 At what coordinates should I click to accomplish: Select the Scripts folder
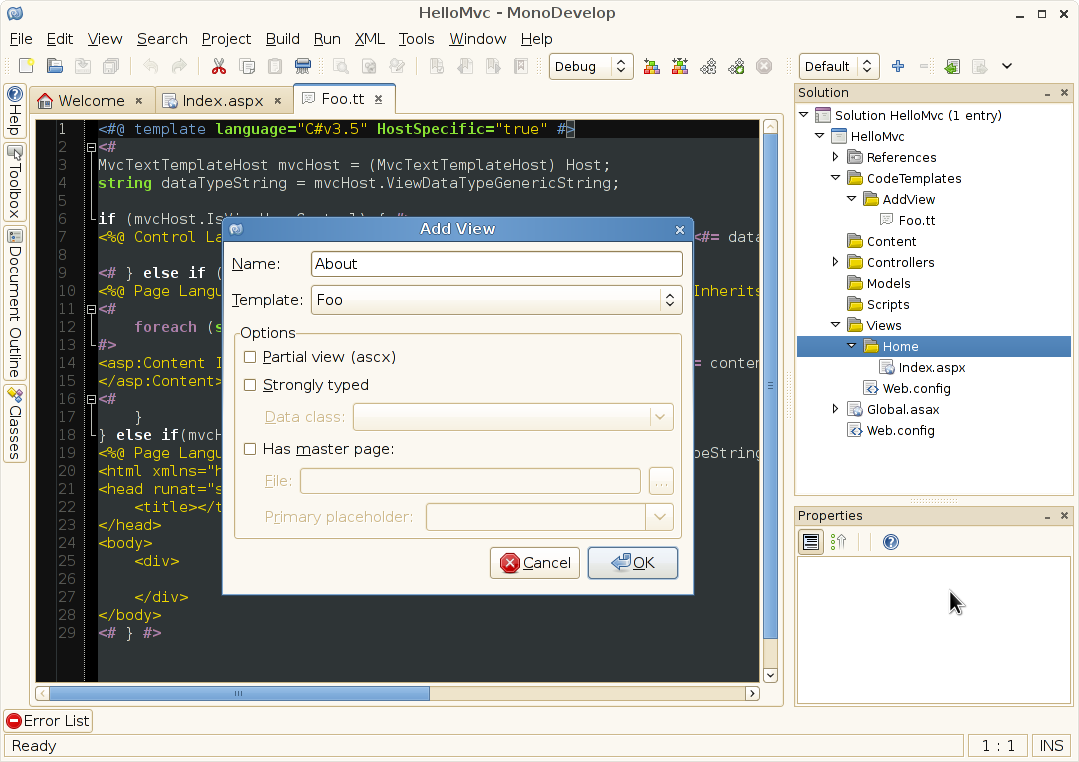click(x=888, y=304)
